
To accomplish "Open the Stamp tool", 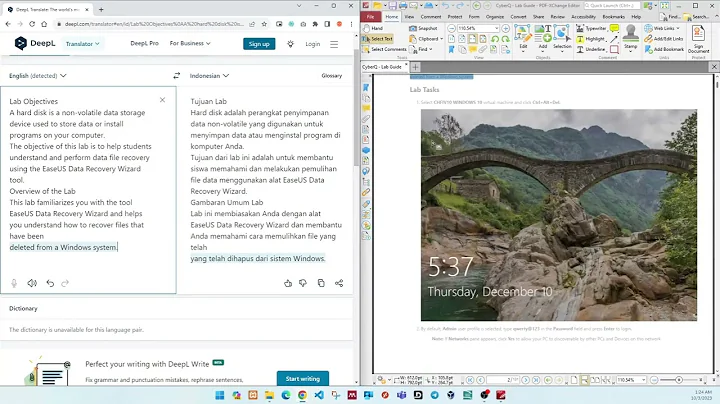I will pyautogui.click(x=630, y=38).
